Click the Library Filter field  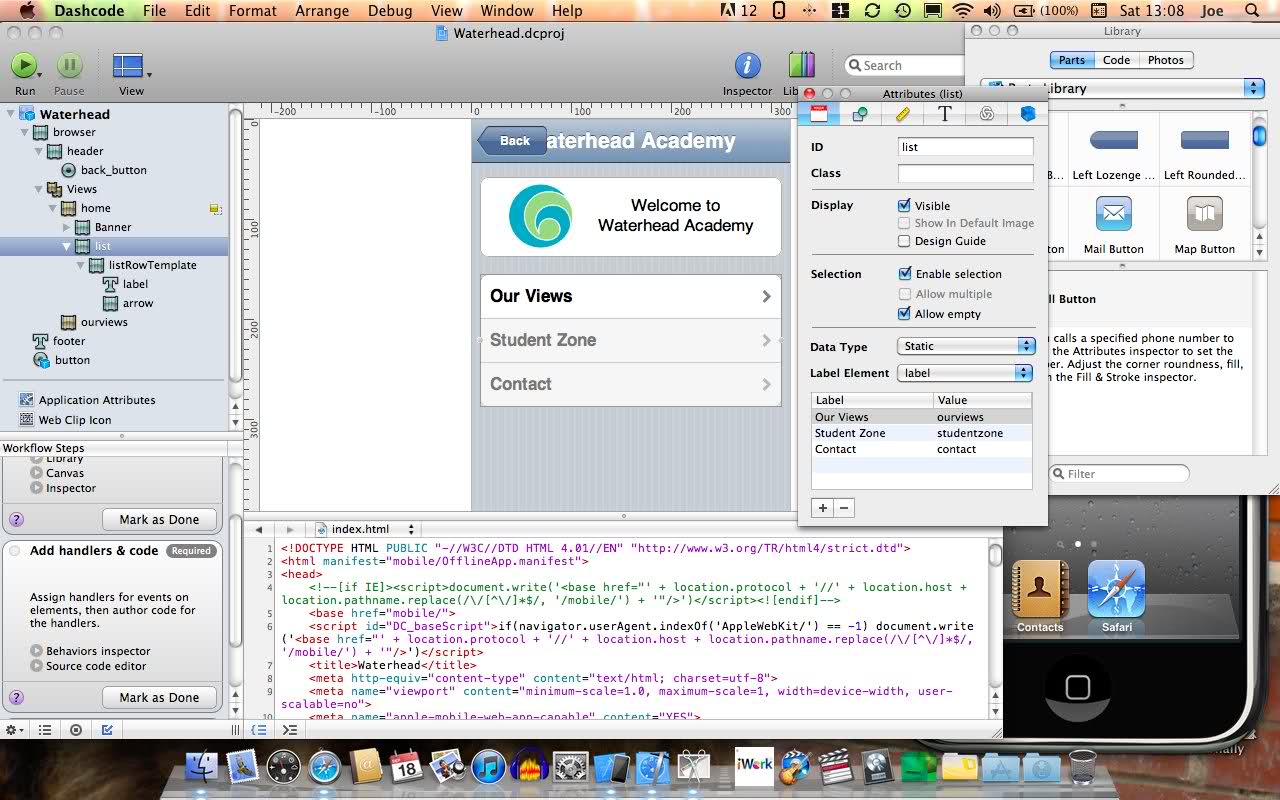[1120, 474]
